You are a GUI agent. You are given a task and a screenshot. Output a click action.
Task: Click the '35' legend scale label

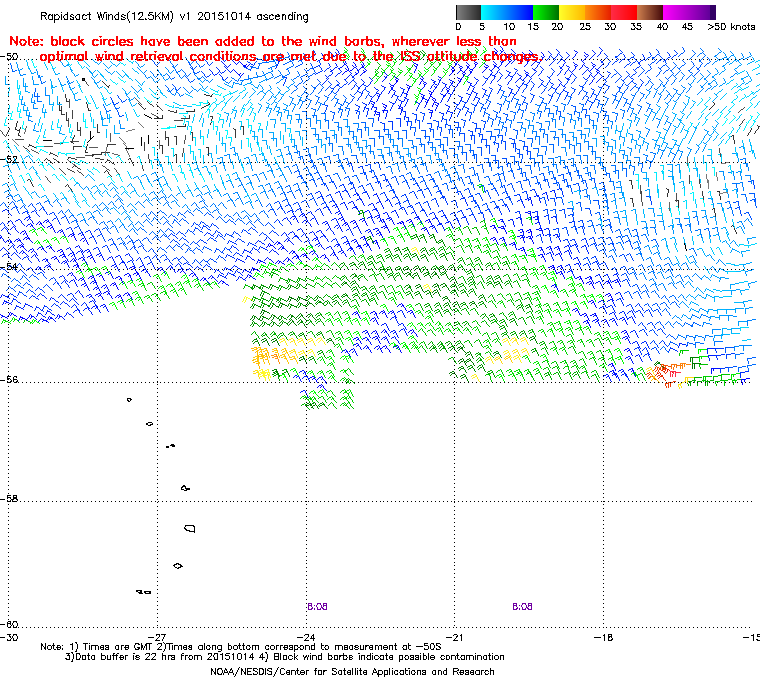pos(636,27)
